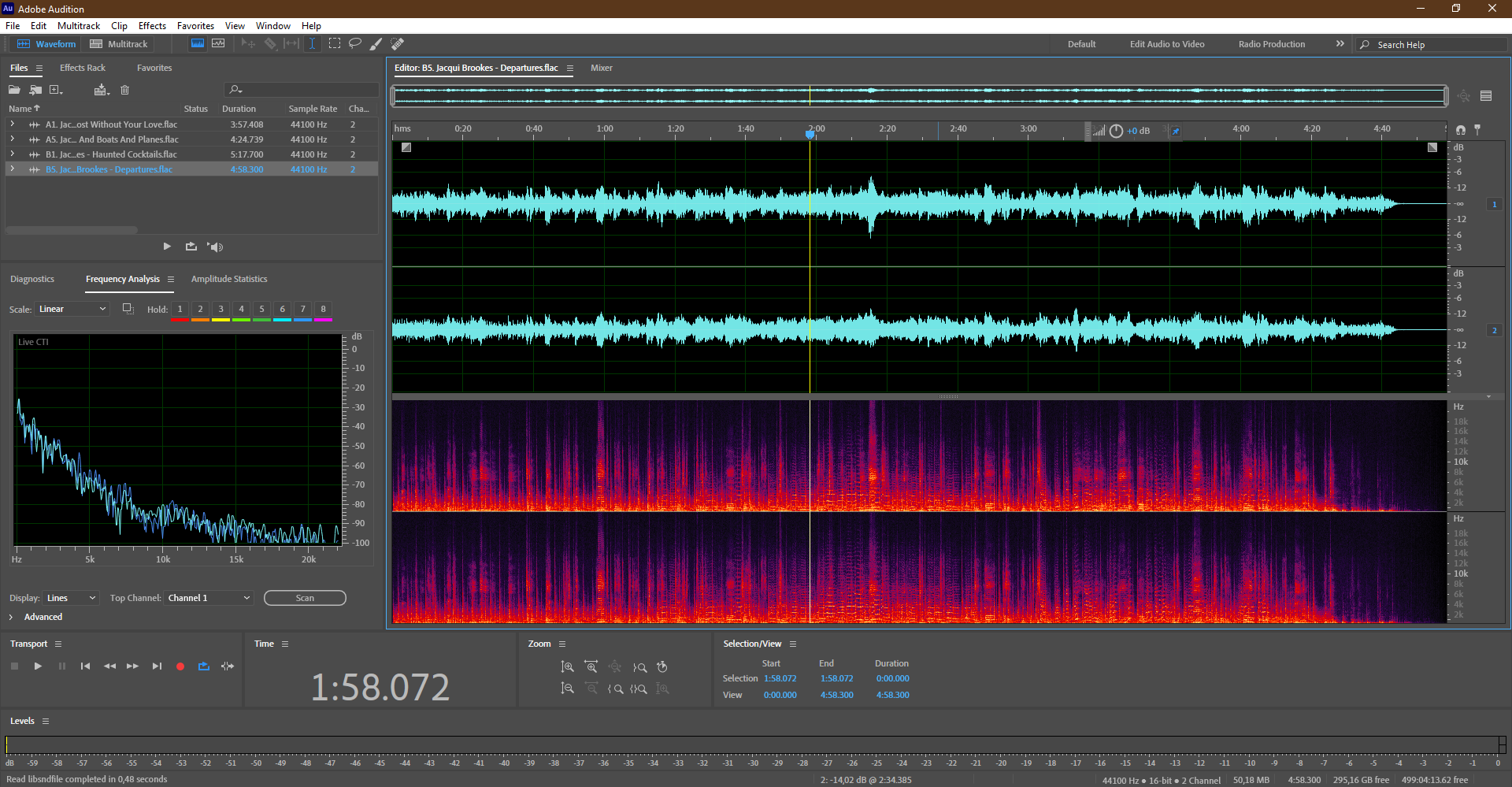The height and width of the screenshot is (787, 1512).
Task: Select the Paintbrush Selection tool
Action: point(376,44)
